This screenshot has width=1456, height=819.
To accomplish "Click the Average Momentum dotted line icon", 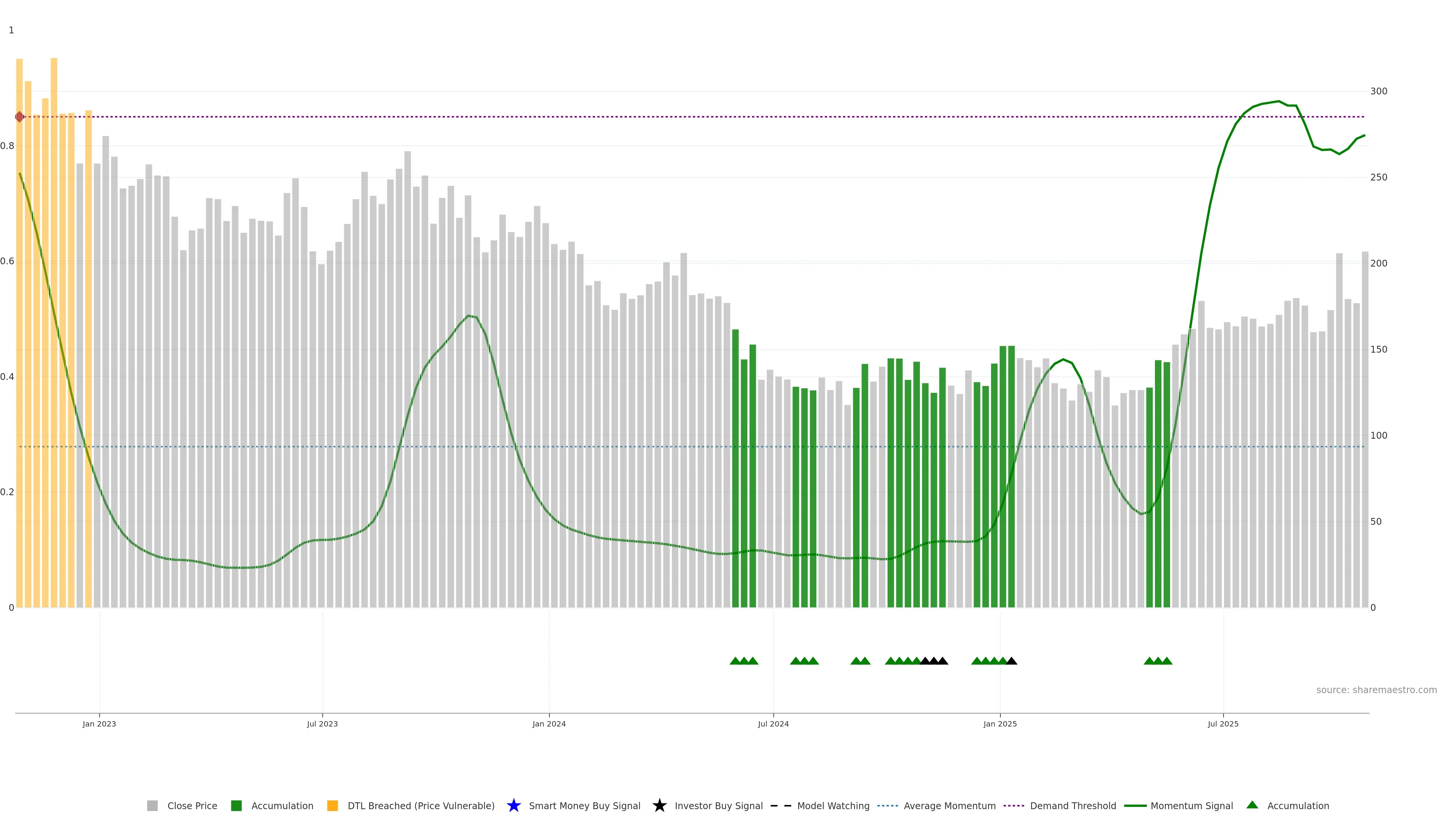I will click(887, 805).
